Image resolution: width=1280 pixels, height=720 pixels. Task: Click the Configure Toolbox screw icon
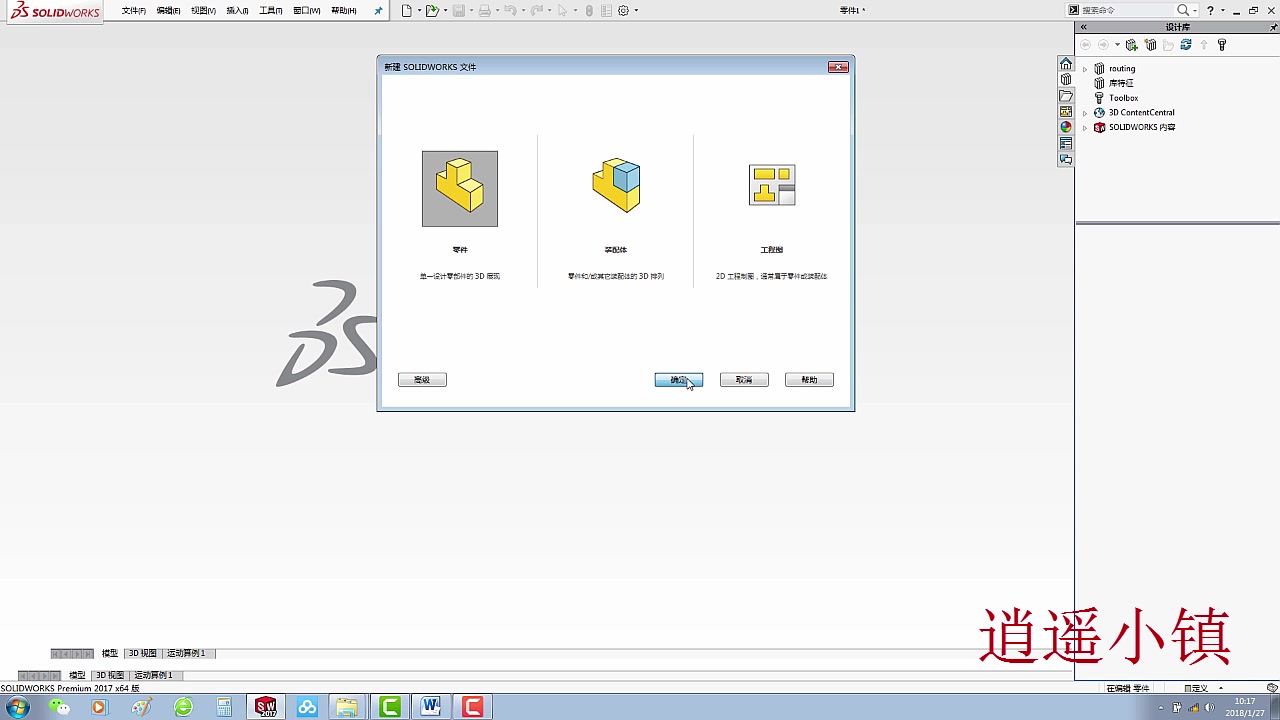click(x=1222, y=45)
